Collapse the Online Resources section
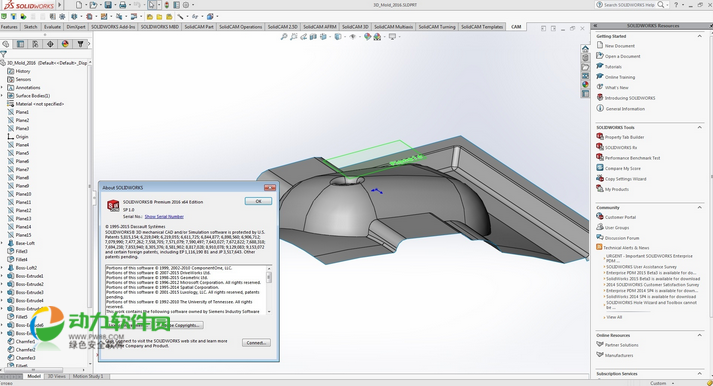This screenshot has height=386, width=713. tap(699, 335)
